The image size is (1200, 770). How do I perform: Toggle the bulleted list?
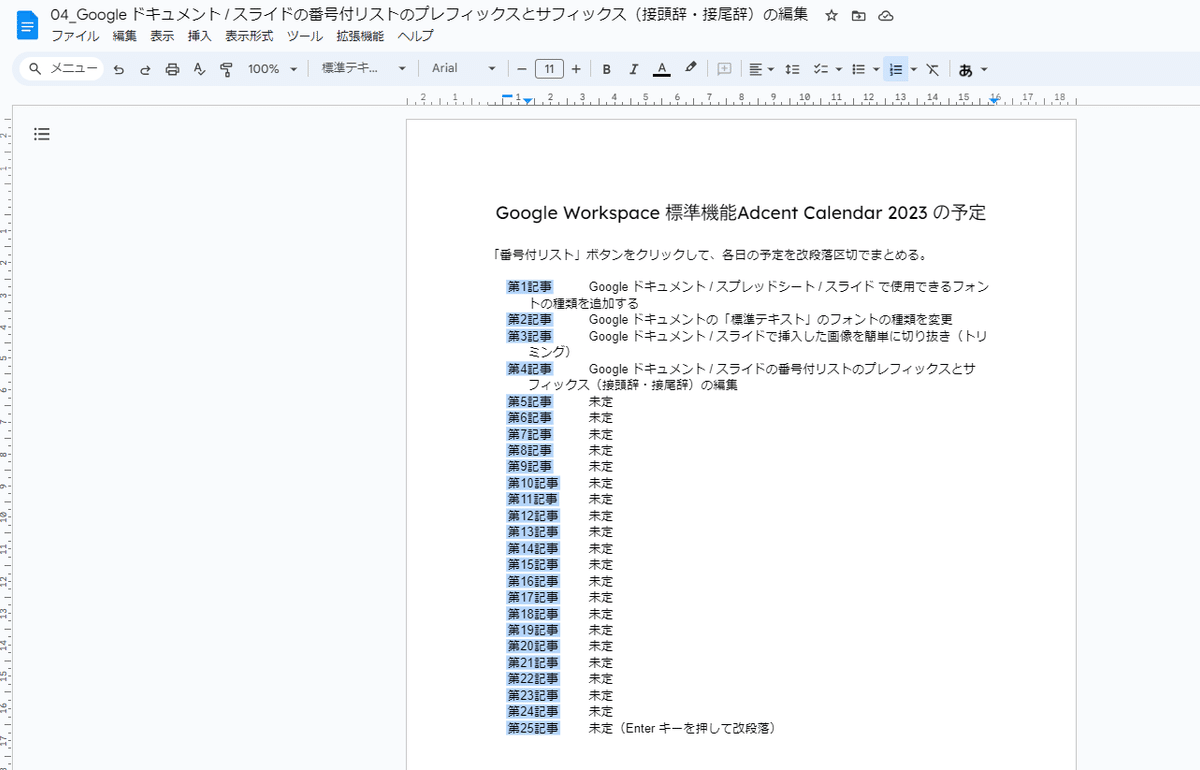858,69
